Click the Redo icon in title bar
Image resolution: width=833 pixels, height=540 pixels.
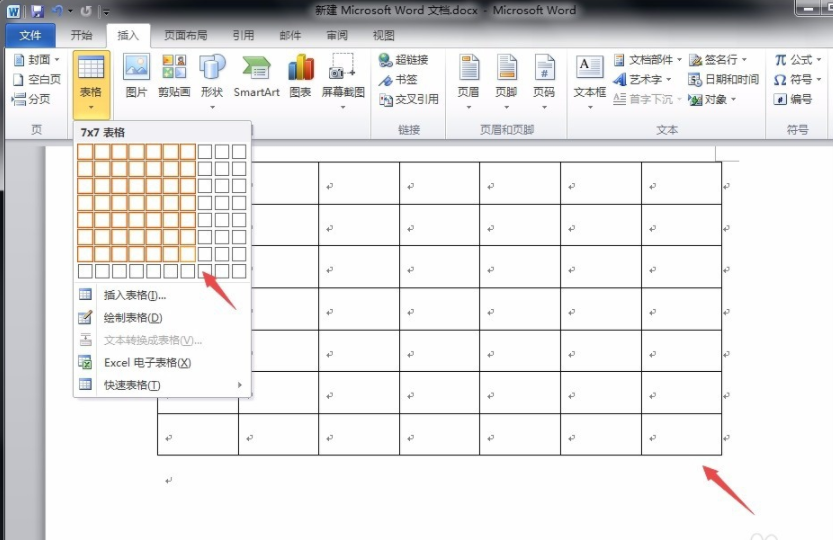pos(86,11)
